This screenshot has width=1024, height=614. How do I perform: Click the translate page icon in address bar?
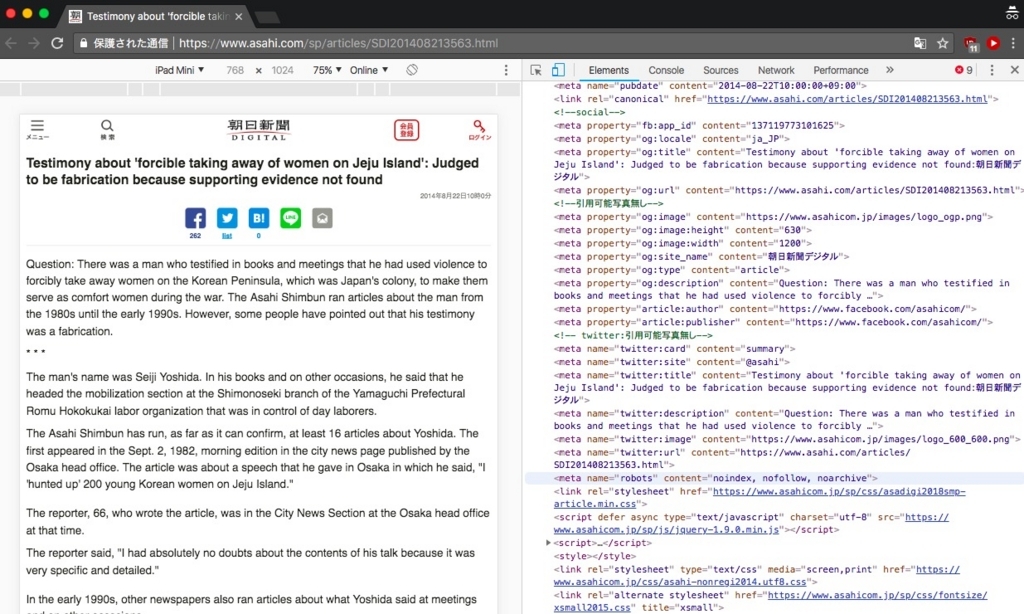point(920,43)
